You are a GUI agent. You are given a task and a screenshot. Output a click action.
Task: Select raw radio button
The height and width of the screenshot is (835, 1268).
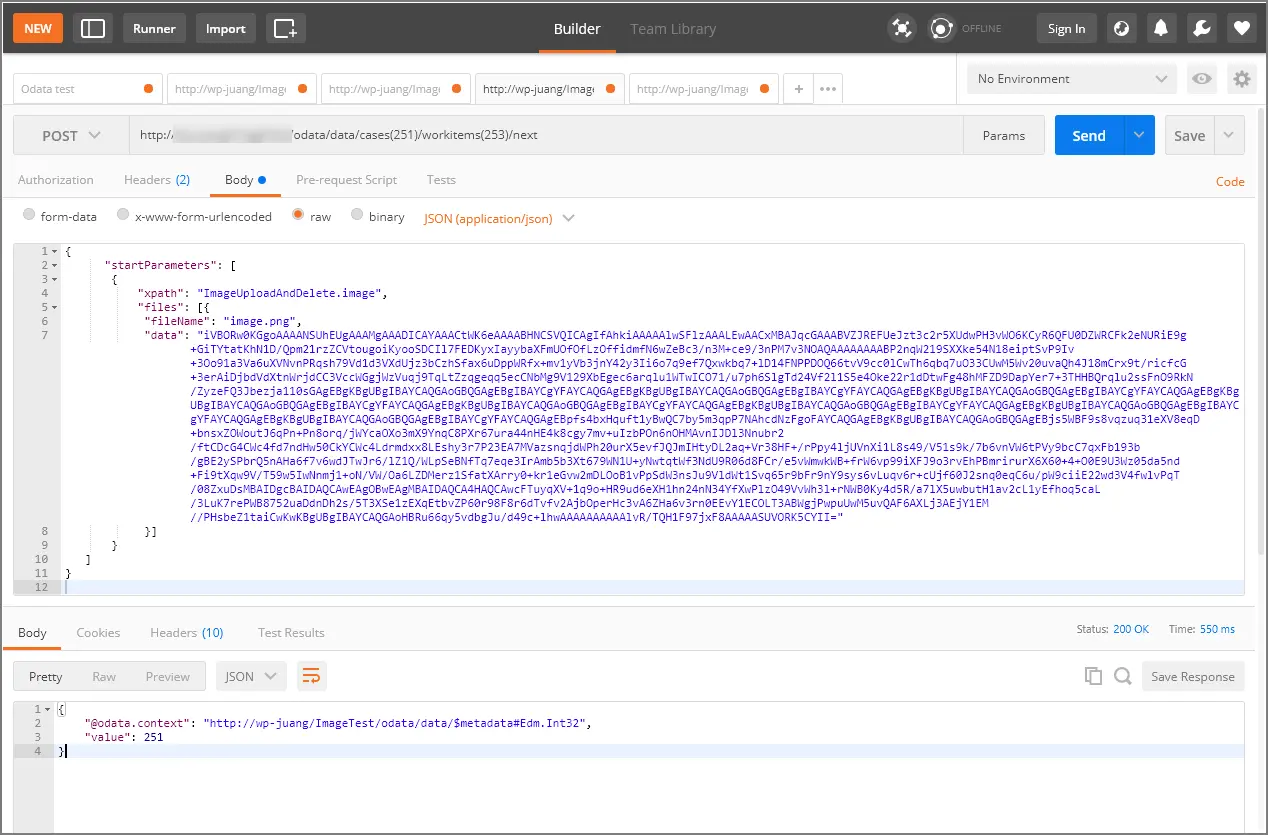coord(298,215)
